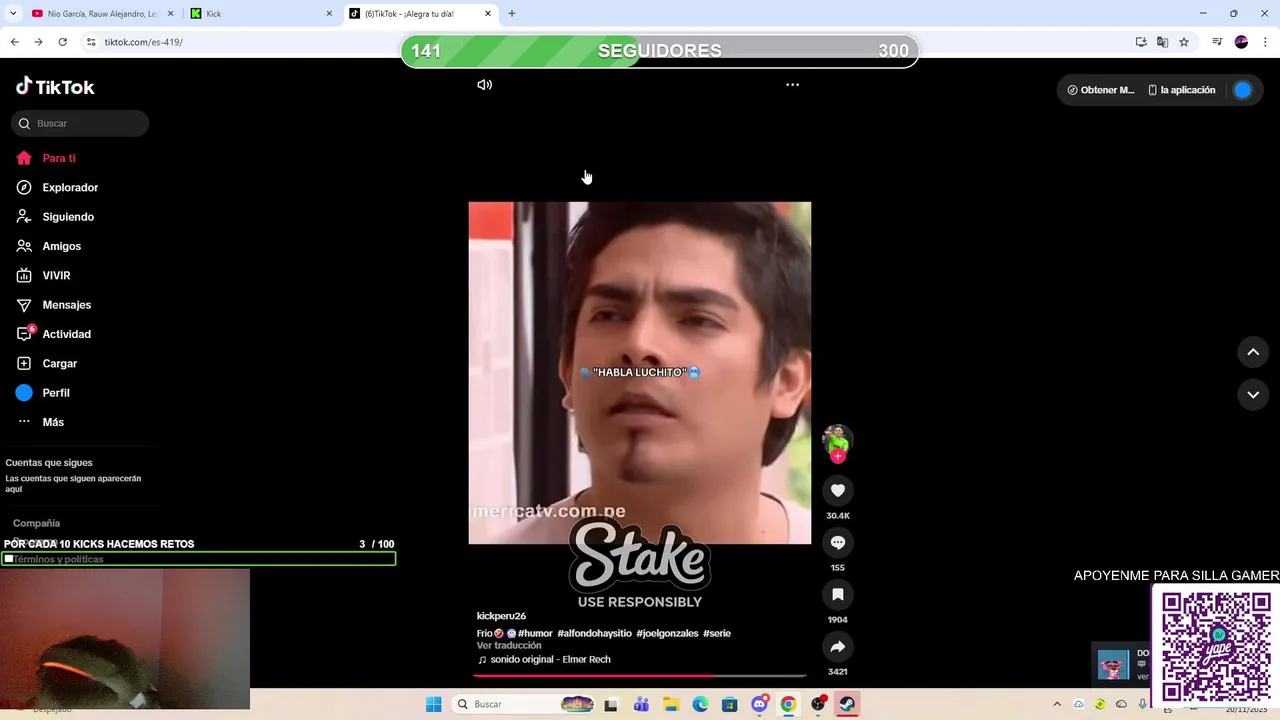Viewport: 1280px width, 720px height.
Task: Open the browser media control icon
Action: pos(1217,42)
